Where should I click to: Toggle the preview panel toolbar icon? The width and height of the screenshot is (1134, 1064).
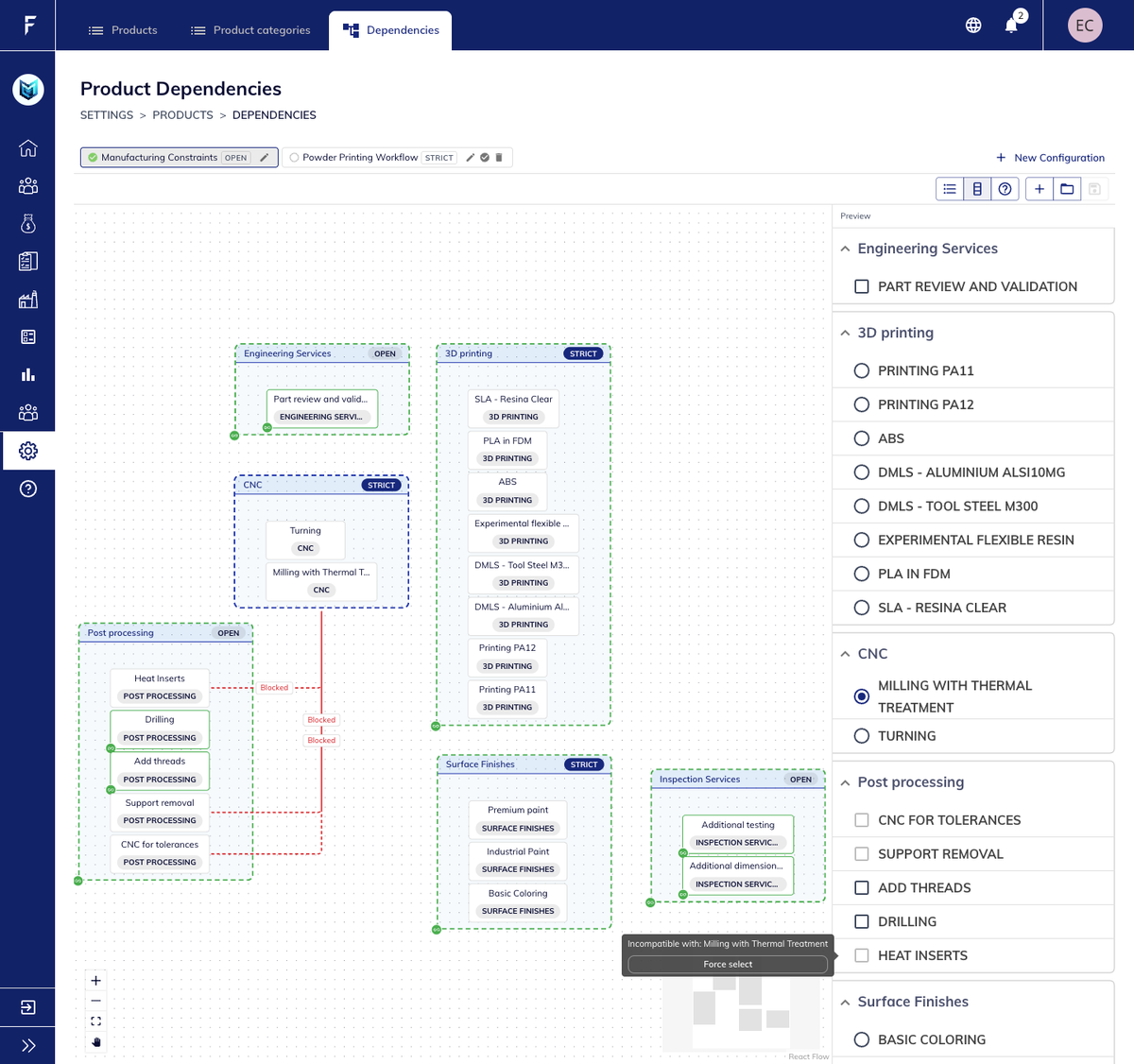(x=977, y=189)
